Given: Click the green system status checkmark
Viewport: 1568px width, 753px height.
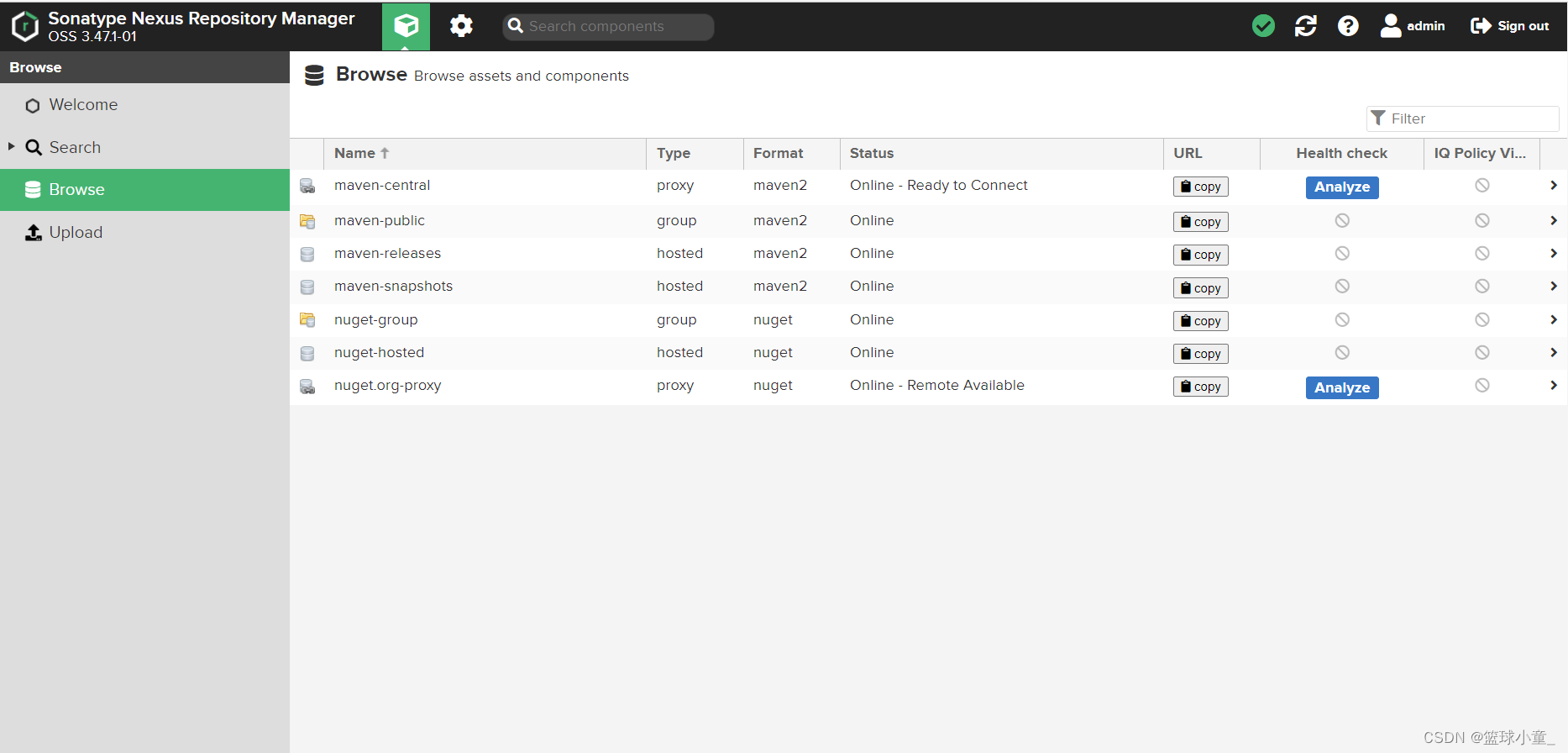Looking at the screenshot, I should [x=1263, y=26].
